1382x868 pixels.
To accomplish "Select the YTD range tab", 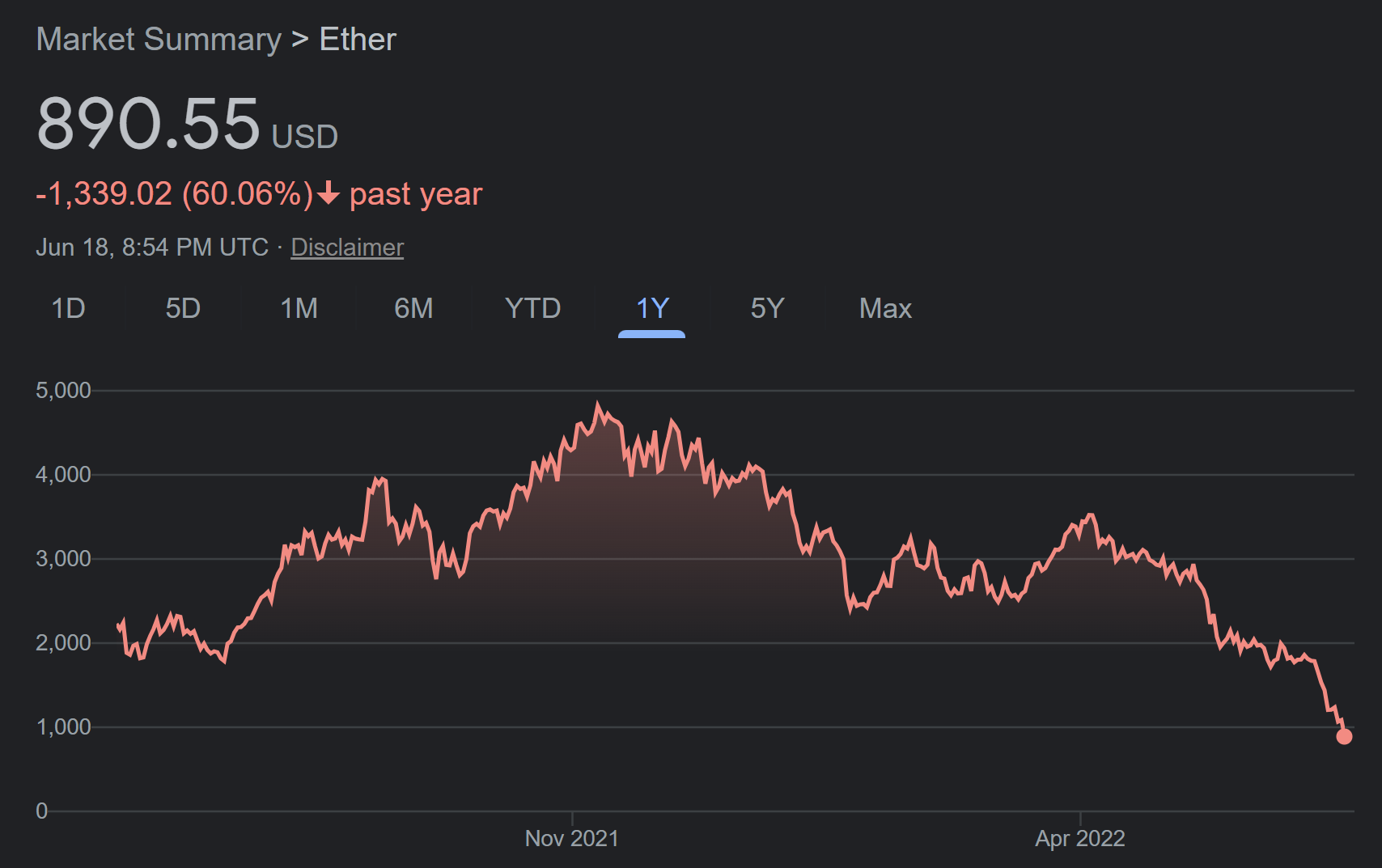I will coord(532,308).
